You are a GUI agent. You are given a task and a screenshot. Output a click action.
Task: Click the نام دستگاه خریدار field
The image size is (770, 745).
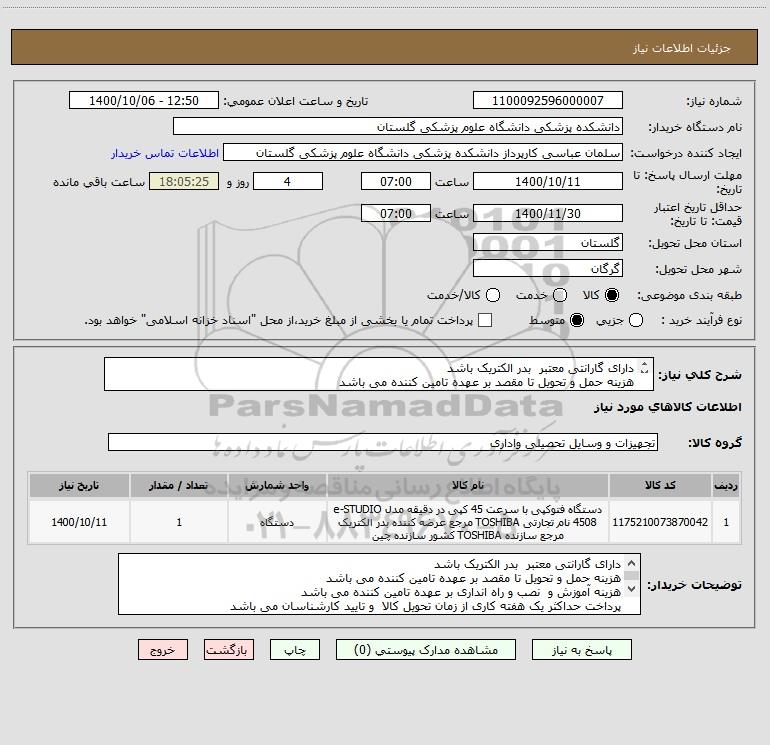[x=398, y=127]
